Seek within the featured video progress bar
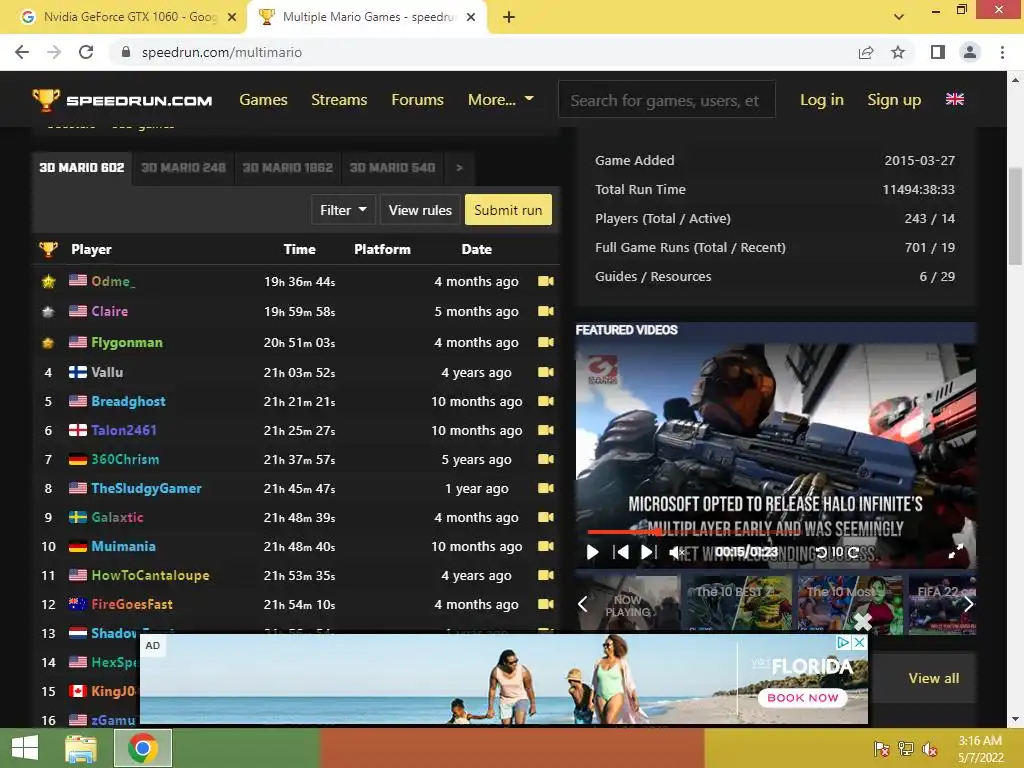The height and width of the screenshot is (768, 1024). coord(775,533)
